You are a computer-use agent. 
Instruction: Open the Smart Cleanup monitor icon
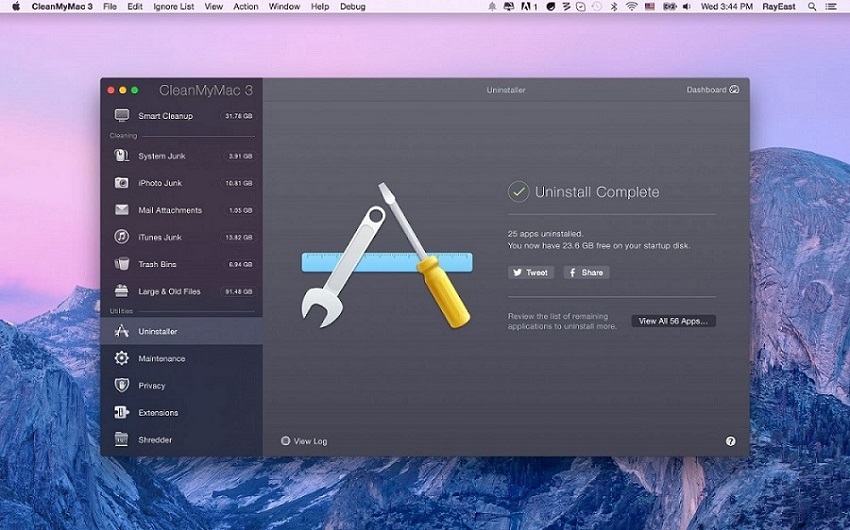pos(122,116)
